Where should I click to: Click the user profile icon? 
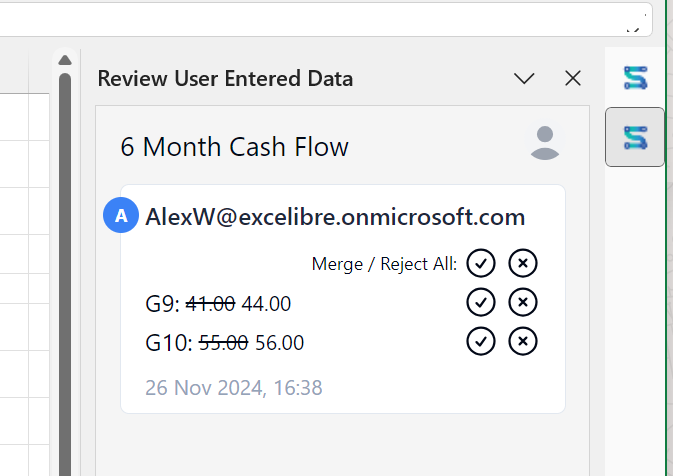pos(544,143)
